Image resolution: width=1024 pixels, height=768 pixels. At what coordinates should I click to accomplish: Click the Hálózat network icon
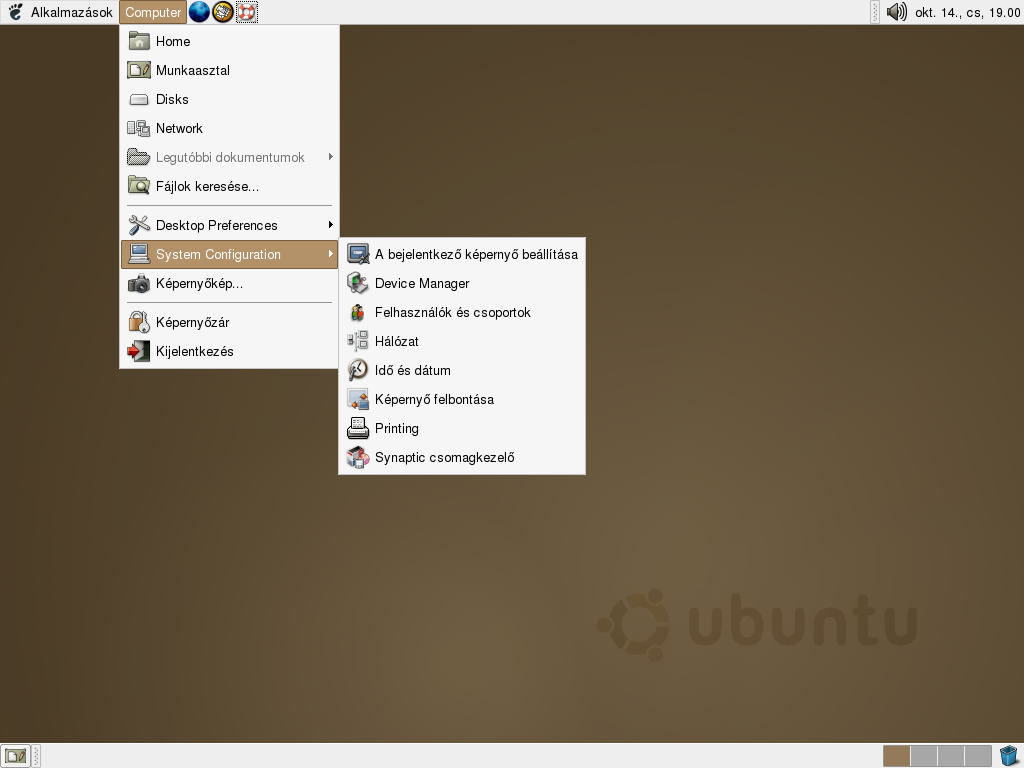click(358, 341)
